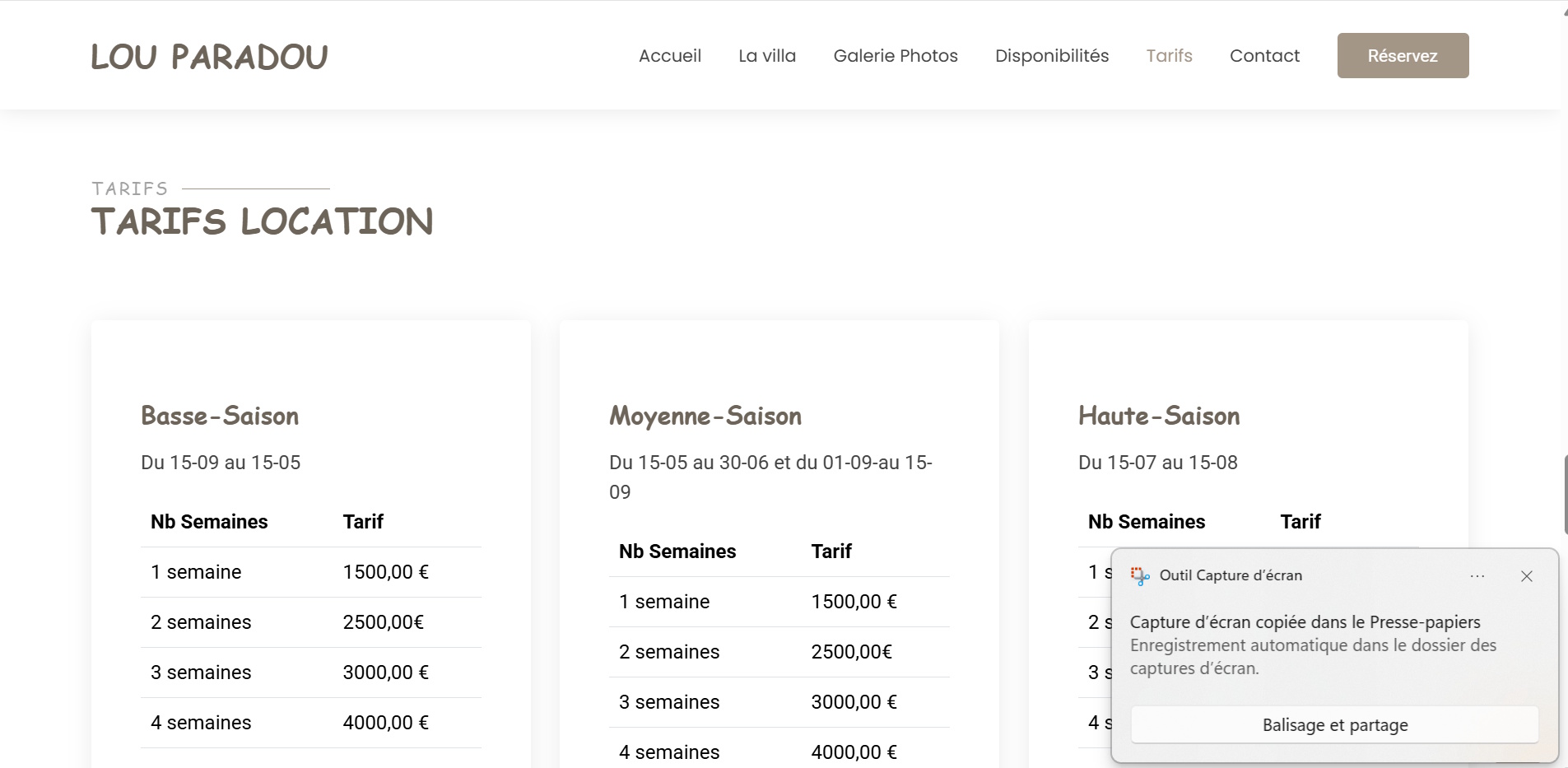Click the Moyenne-Saison 3 semaines row
The width and height of the screenshot is (1568, 768).
(778, 702)
